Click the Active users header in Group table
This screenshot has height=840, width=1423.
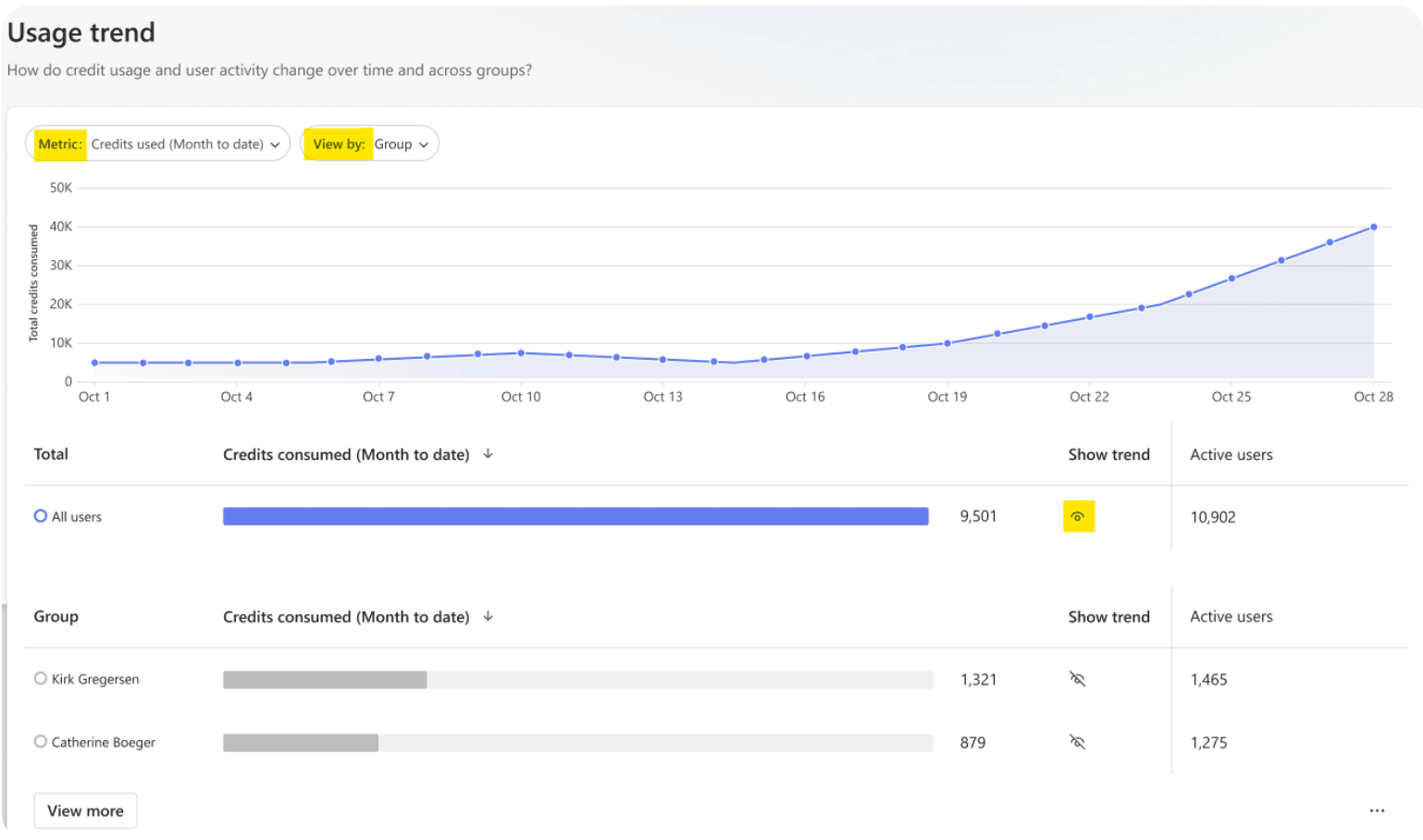[x=1231, y=616]
